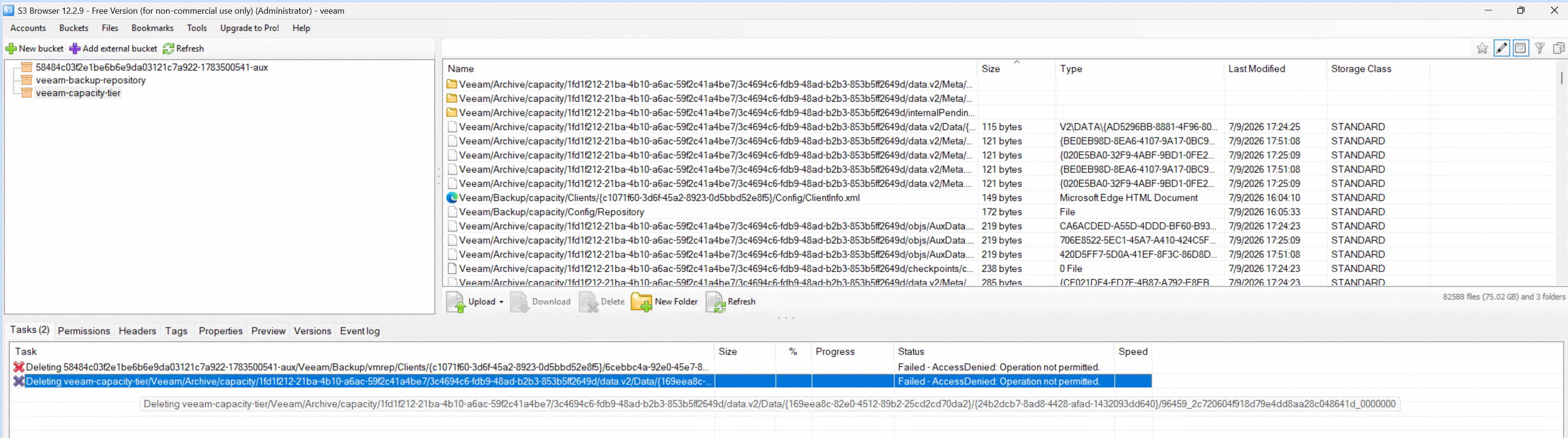Select Veeam/Backup/capacity/Config/Repository file

[x=552, y=212]
